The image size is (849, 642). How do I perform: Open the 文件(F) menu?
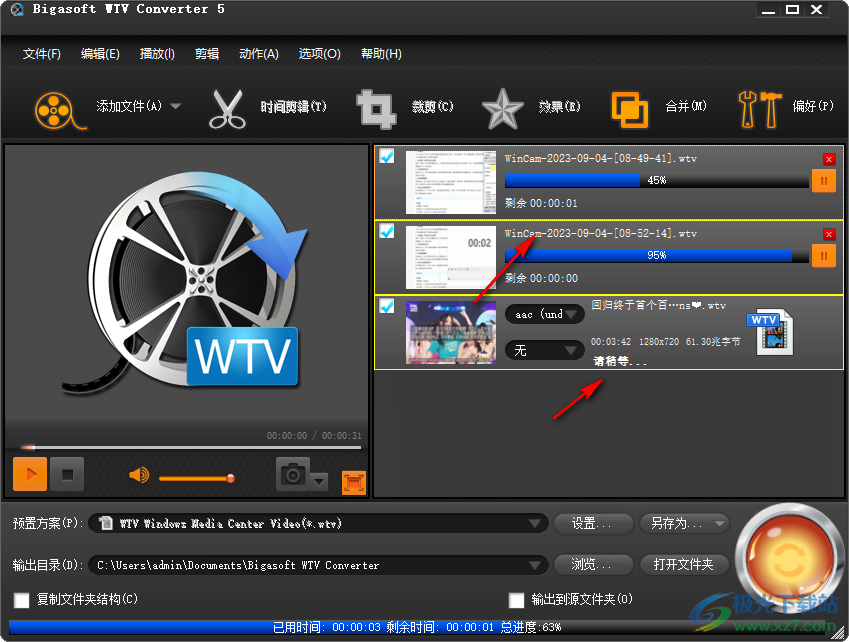tap(42, 54)
